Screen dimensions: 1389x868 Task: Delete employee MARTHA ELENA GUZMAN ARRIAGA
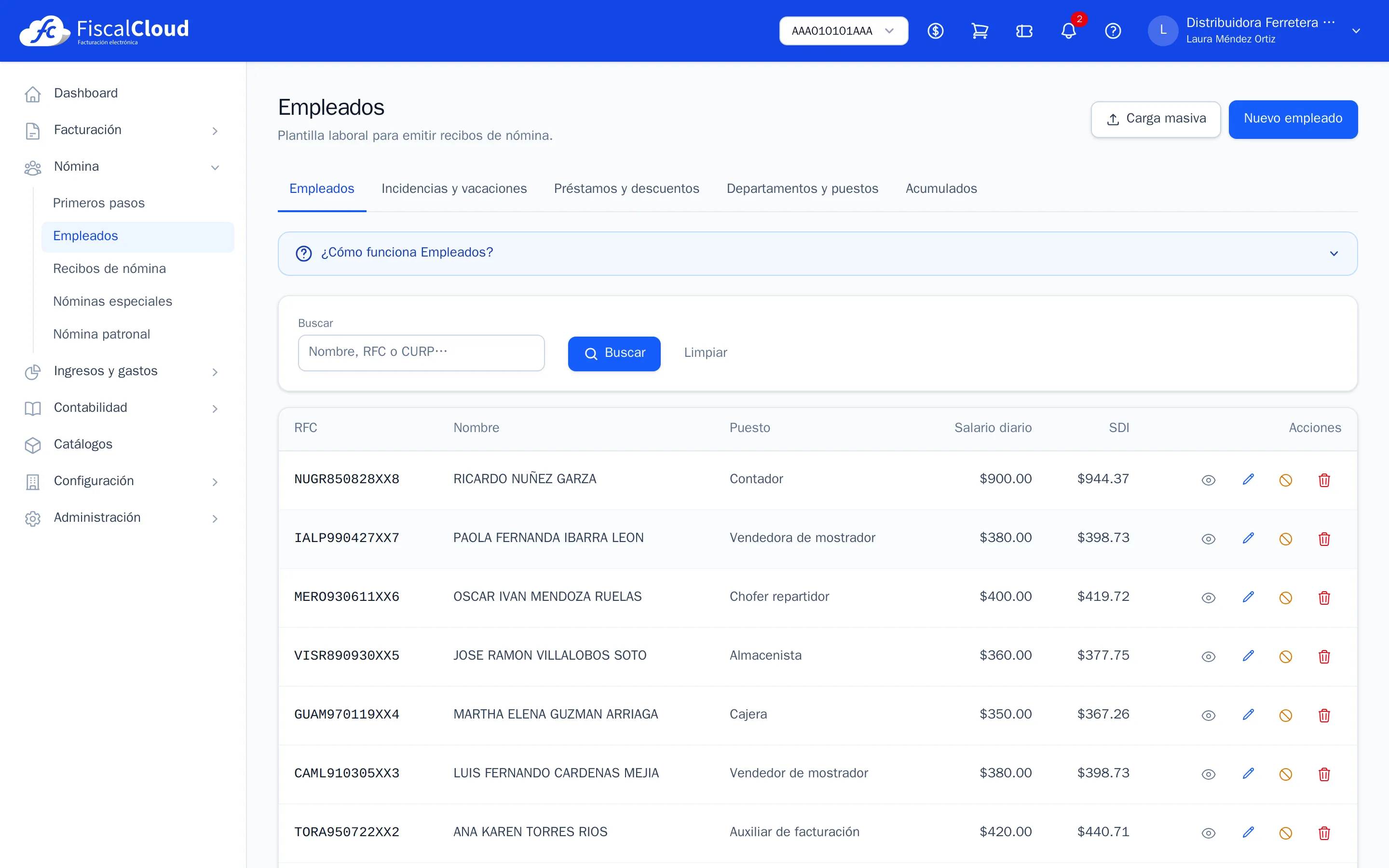(x=1324, y=715)
